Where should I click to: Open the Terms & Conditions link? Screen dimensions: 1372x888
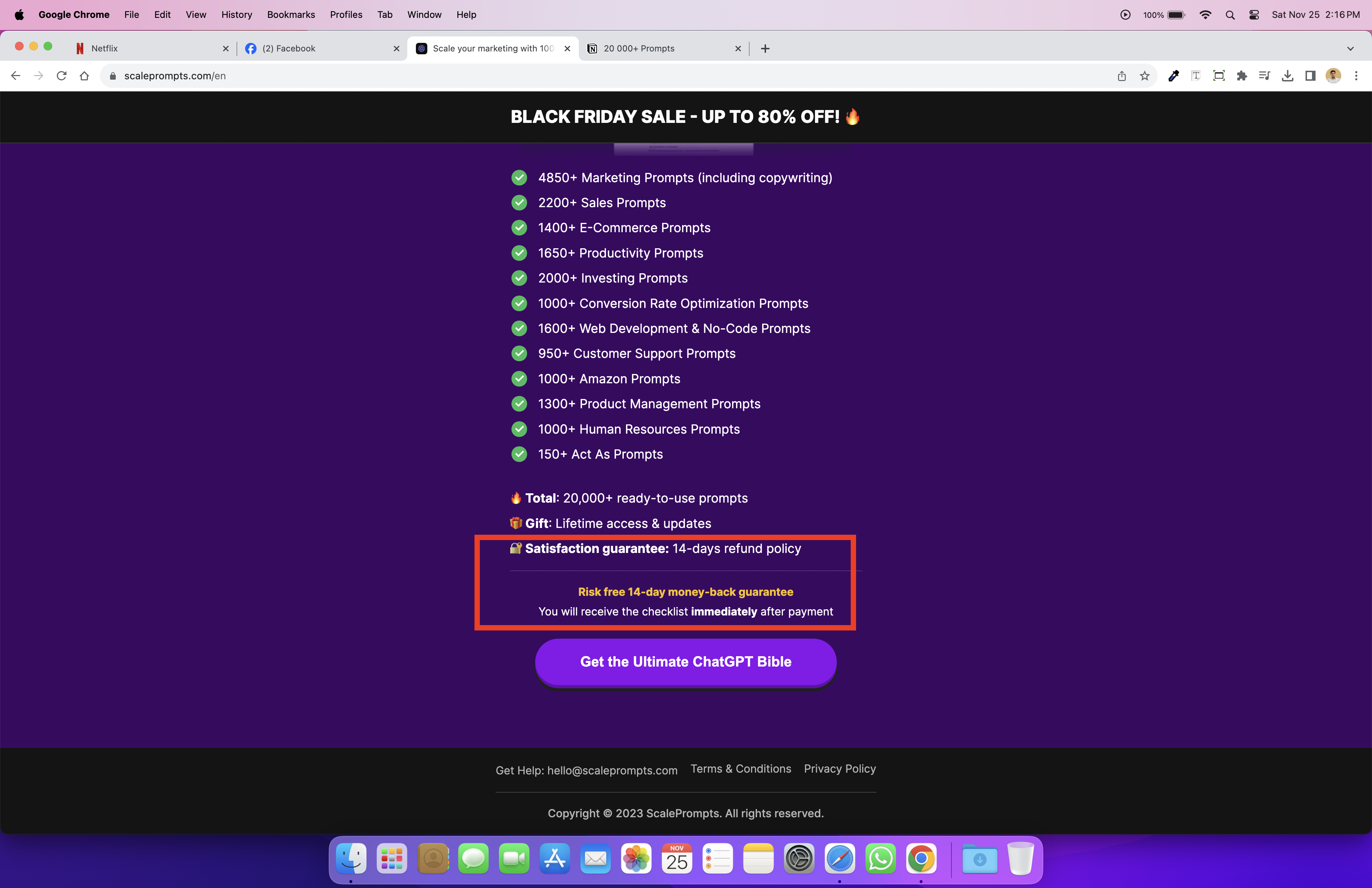point(741,769)
